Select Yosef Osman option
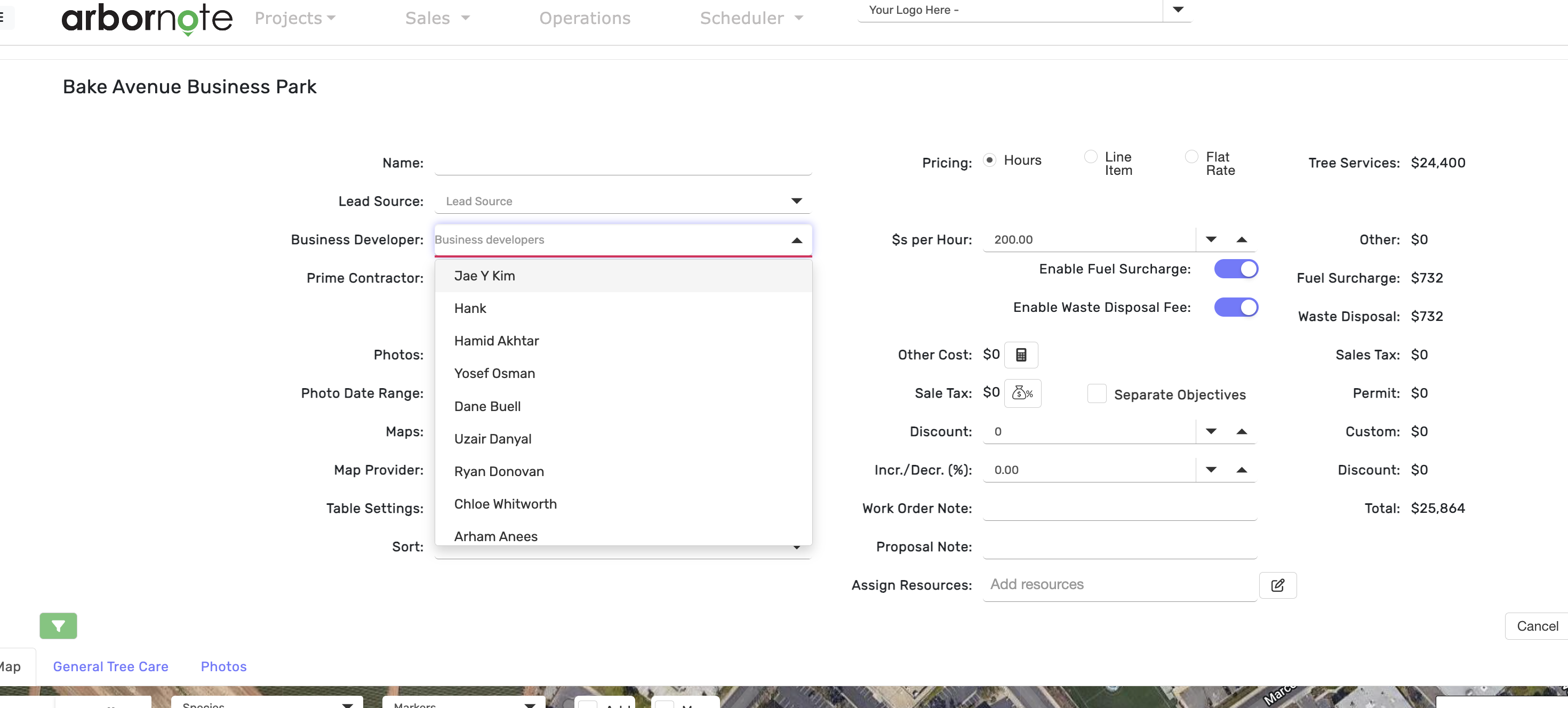 point(623,374)
